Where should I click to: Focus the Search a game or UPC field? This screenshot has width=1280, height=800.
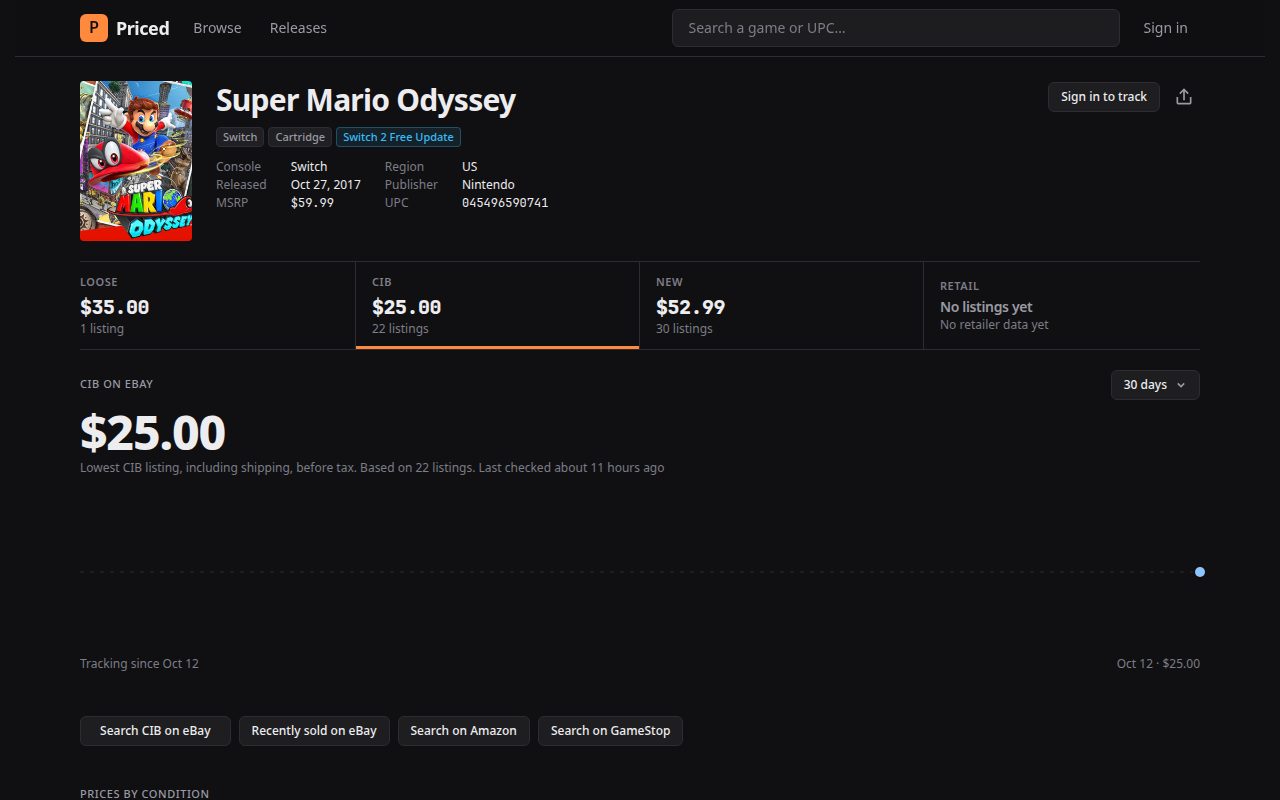(x=895, y=28)
